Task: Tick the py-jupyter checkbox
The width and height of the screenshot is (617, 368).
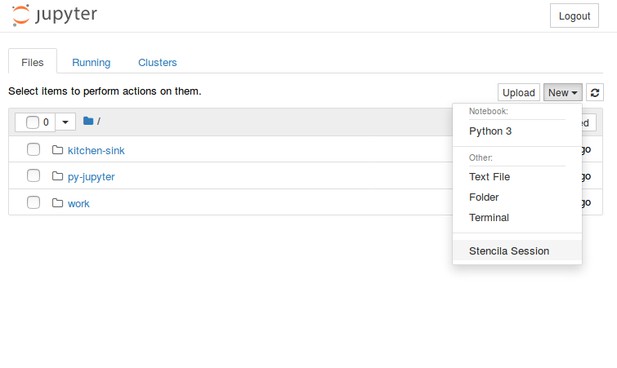Action: coord(33,176)
